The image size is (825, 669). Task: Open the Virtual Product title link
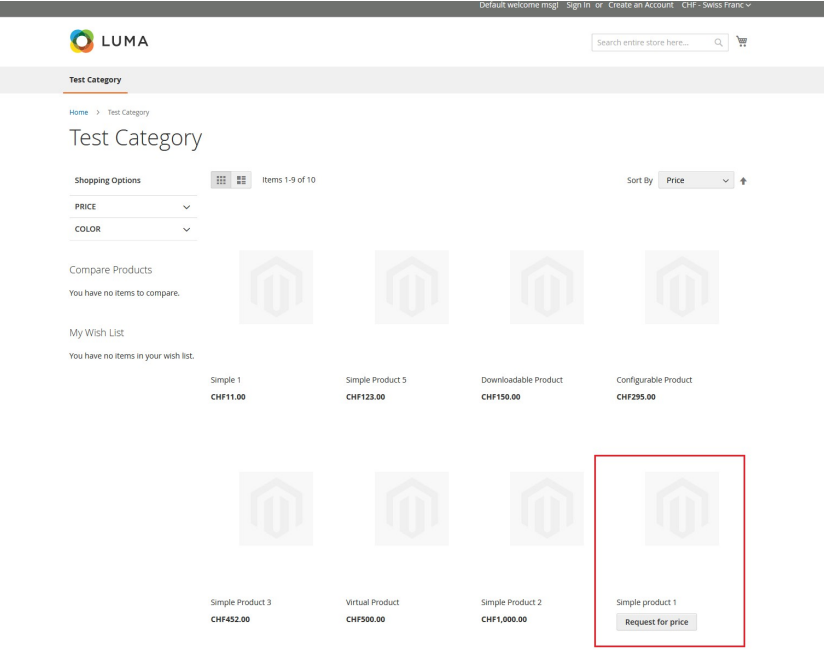tap(372, 602)
